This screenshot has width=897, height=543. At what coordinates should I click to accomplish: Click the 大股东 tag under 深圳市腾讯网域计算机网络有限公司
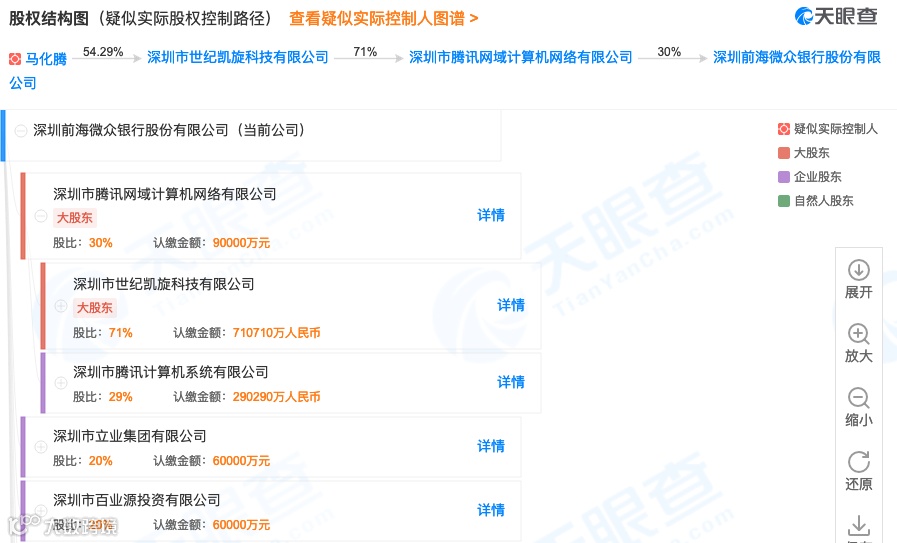point(75,217)
